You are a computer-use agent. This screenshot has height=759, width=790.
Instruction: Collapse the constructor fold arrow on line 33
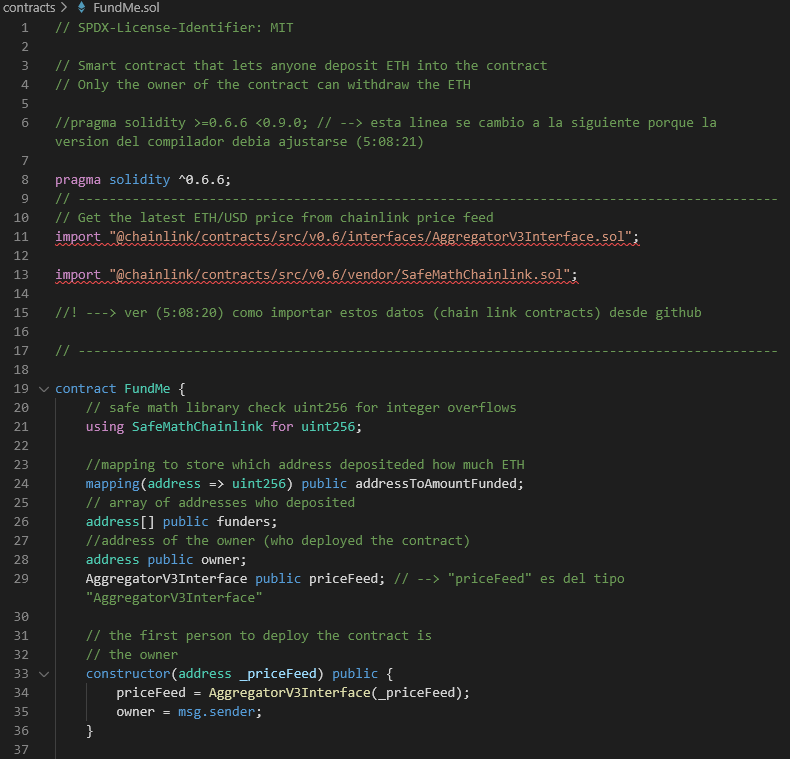(x=44, y=674)
